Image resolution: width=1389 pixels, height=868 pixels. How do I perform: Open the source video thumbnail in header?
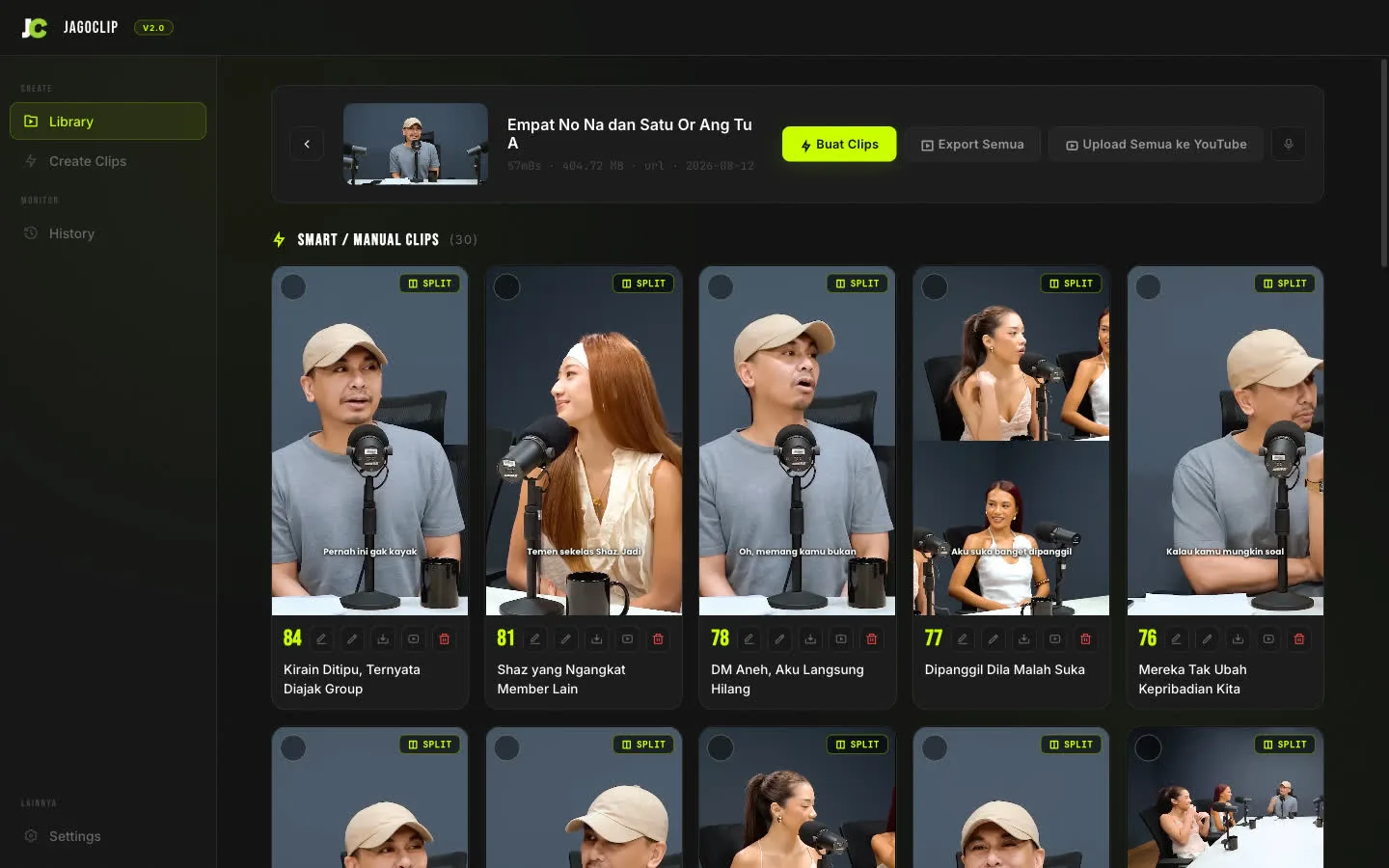[416, 144]
